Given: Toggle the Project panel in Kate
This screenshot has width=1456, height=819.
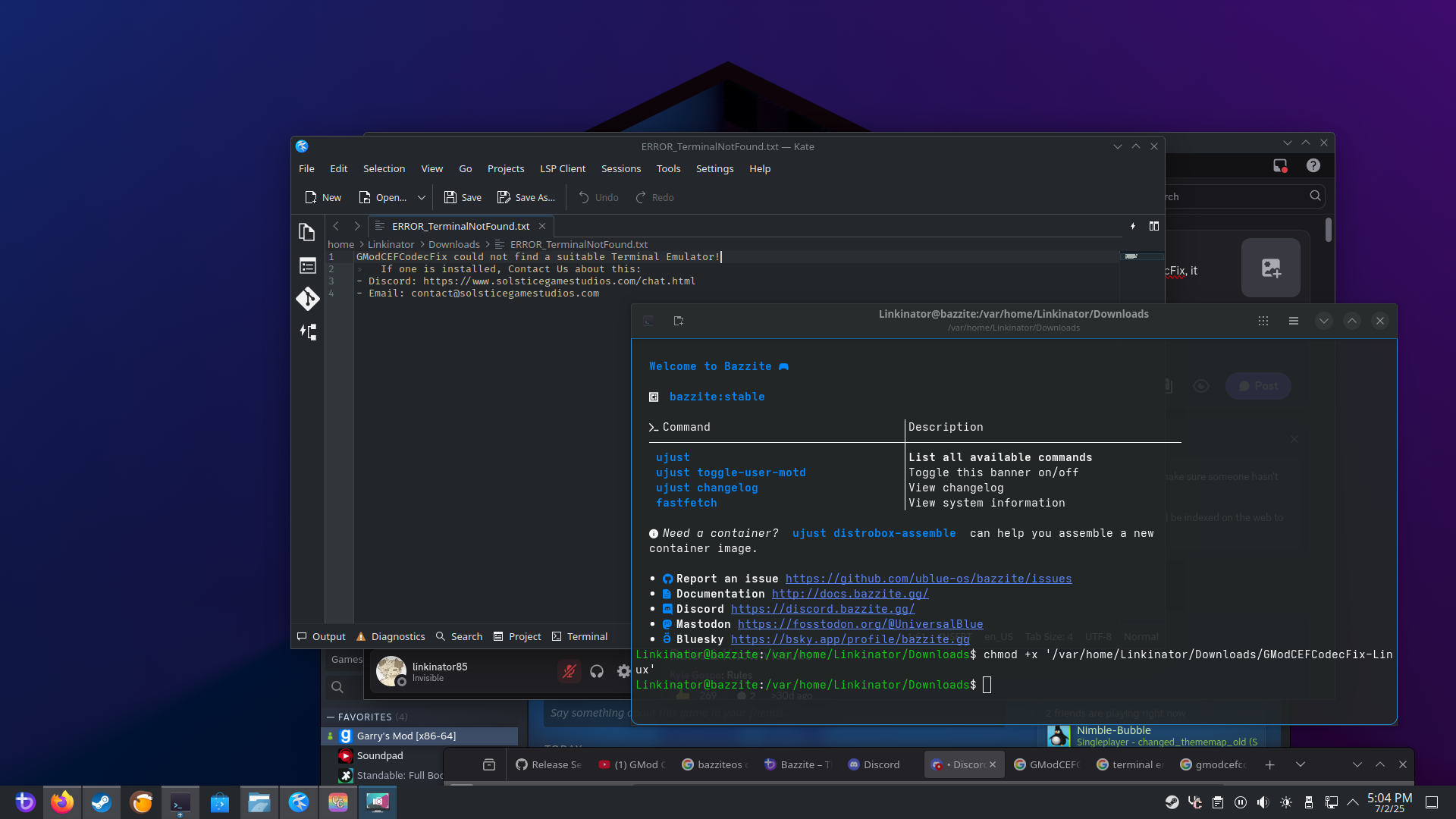Looking at the screenshot, I should point(517,636).
